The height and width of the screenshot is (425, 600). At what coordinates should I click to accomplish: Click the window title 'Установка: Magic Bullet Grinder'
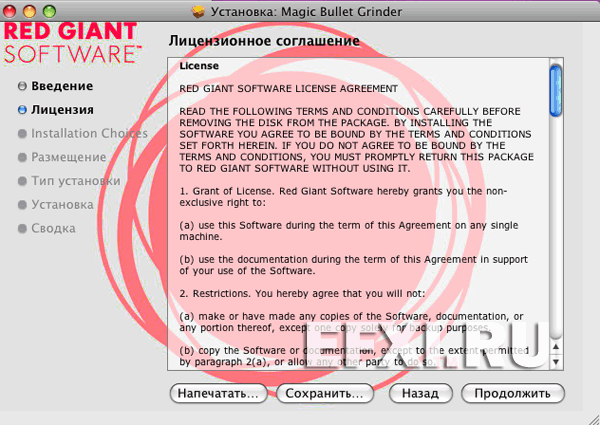[306, 12]
